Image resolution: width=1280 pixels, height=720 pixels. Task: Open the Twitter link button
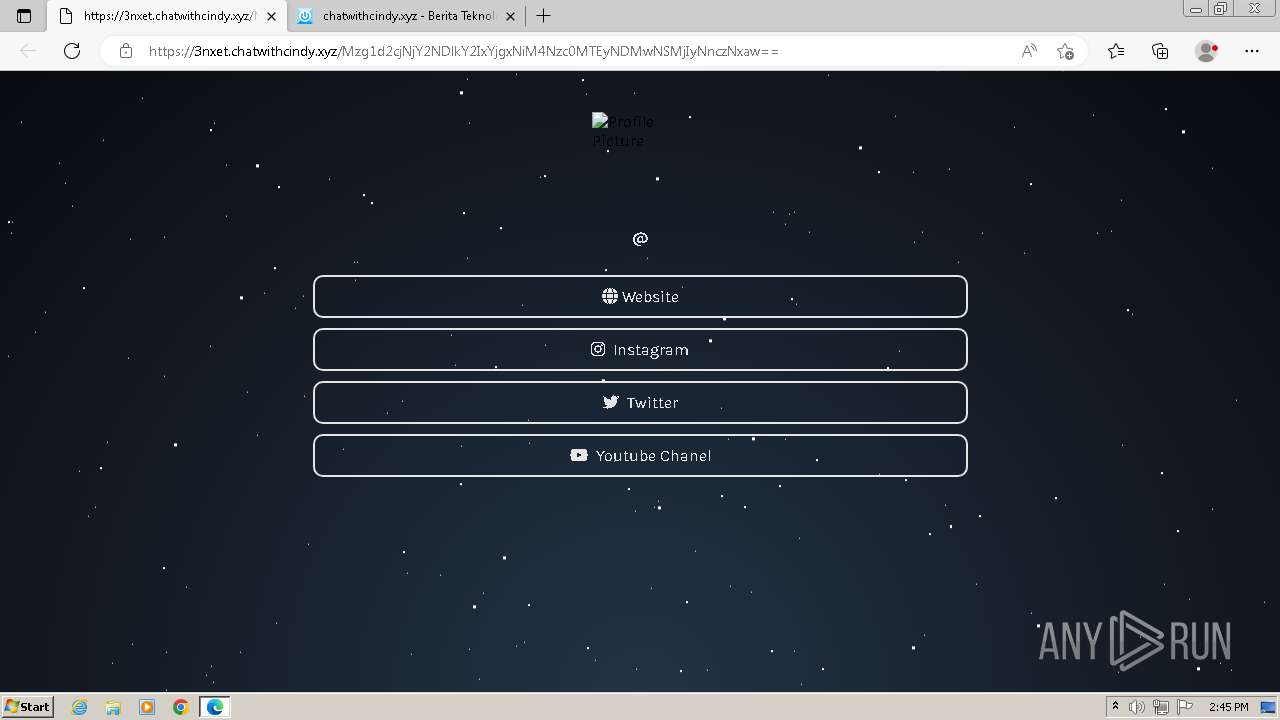click(640, 402)
